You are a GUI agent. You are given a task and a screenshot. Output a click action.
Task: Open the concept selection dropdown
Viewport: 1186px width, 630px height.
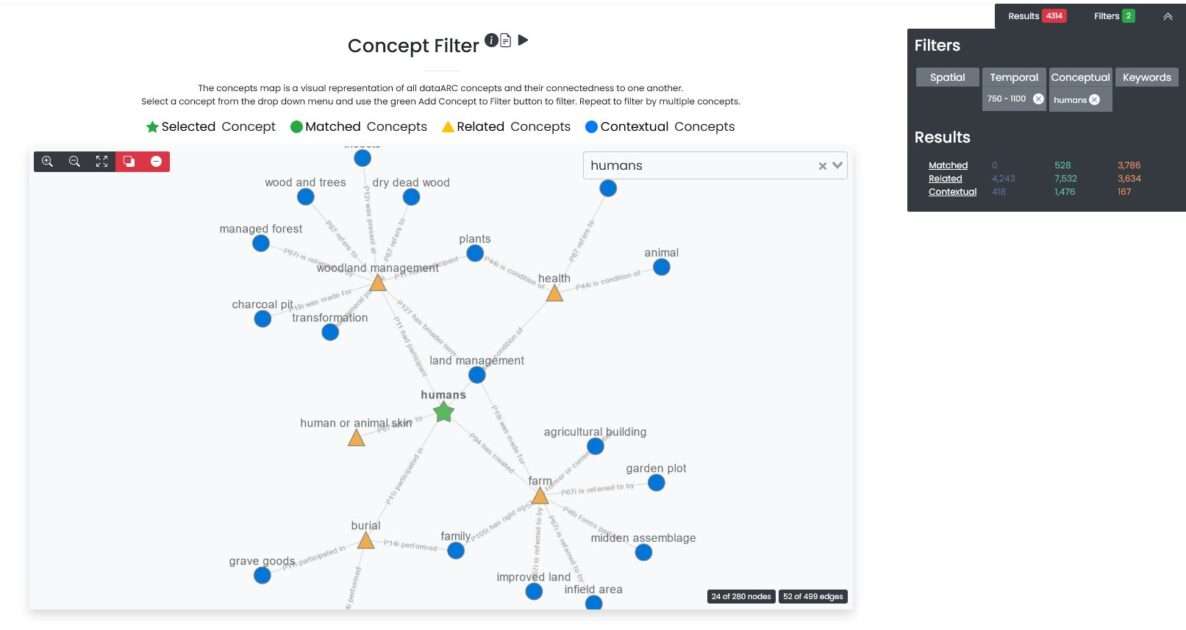[838, 165]
